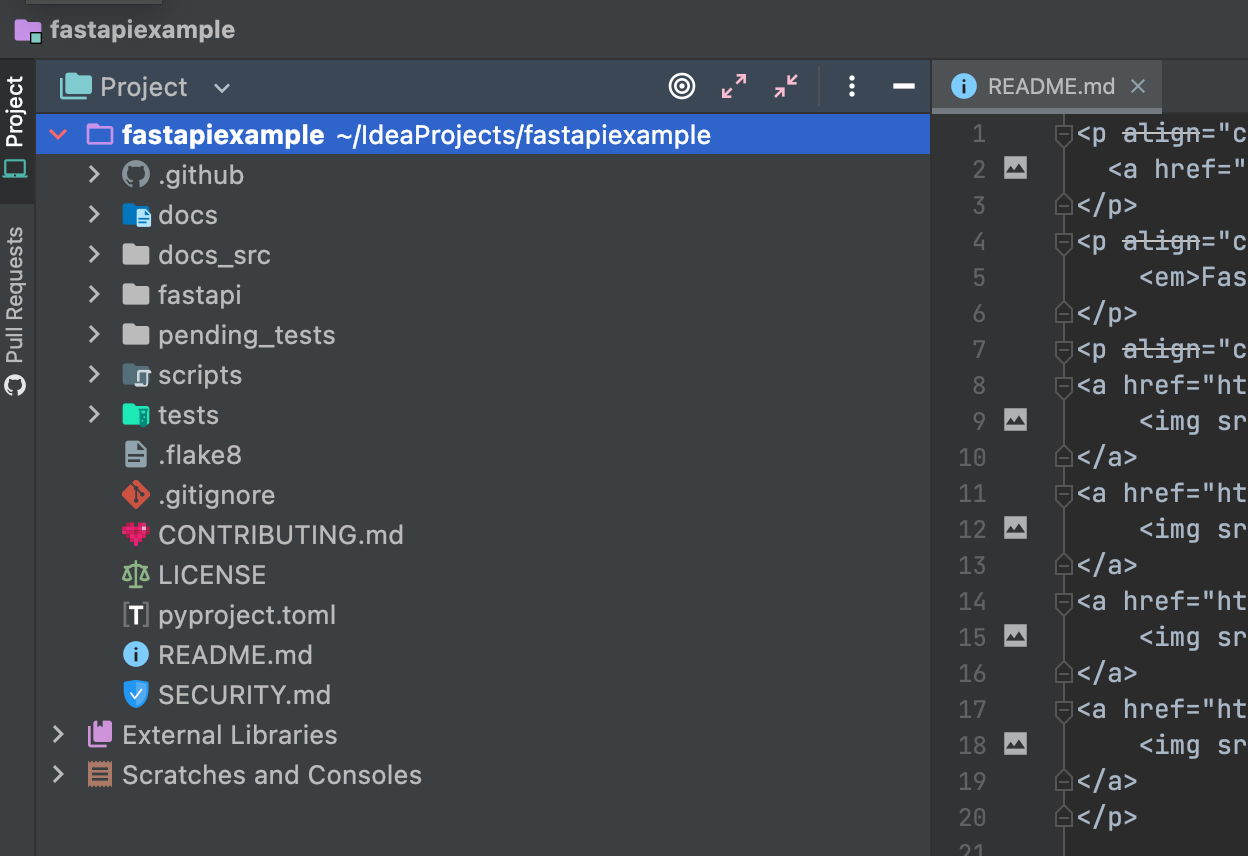Image resolution: width=1248 pixels, height=856 pixels.
Task: Click the pending_tests folder icon
Action: coord(136,335)
